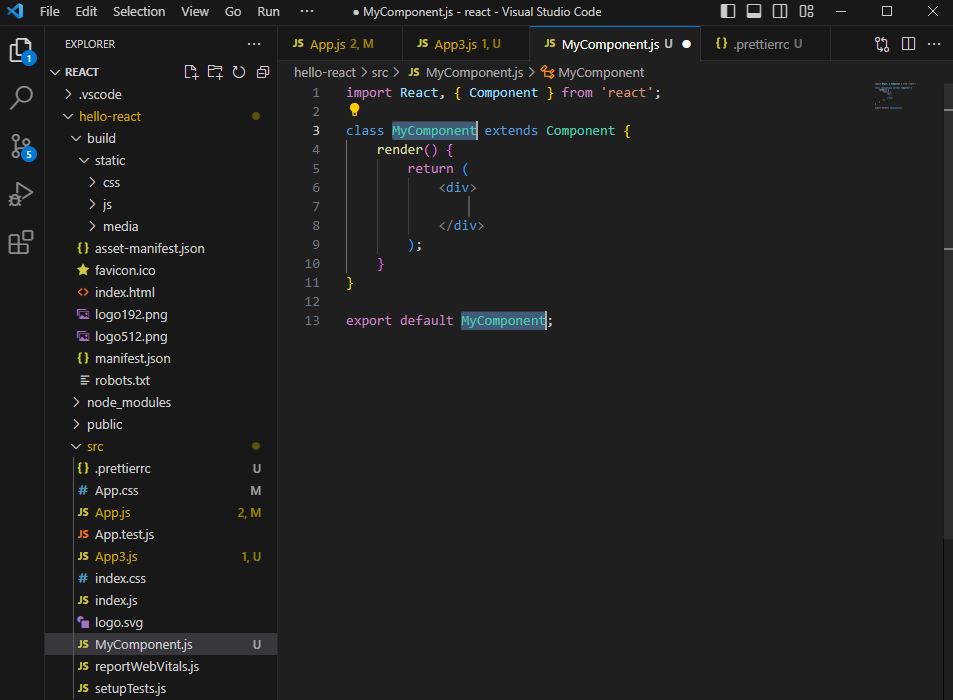Click the editor minimap preview
Screen dimensions: 953x700
click(x=895, y=96)
